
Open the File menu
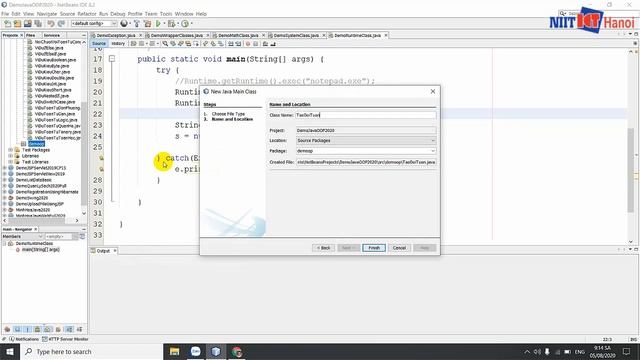coord(5,14)
